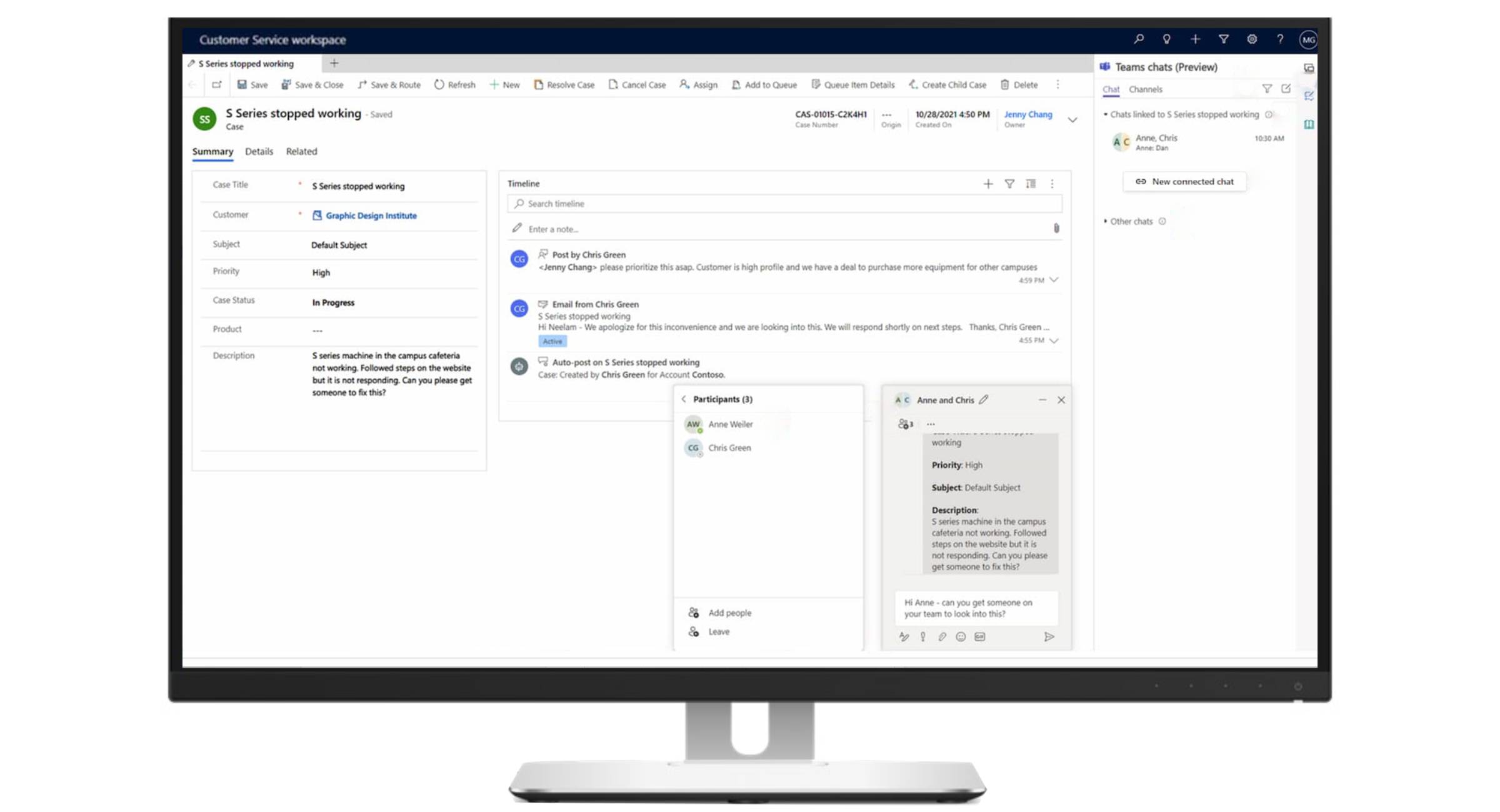Image resolution: width=1500 pixels, height=812 pixels.
Task: Click the Search timeline field
Action: (x=784, y=204)
